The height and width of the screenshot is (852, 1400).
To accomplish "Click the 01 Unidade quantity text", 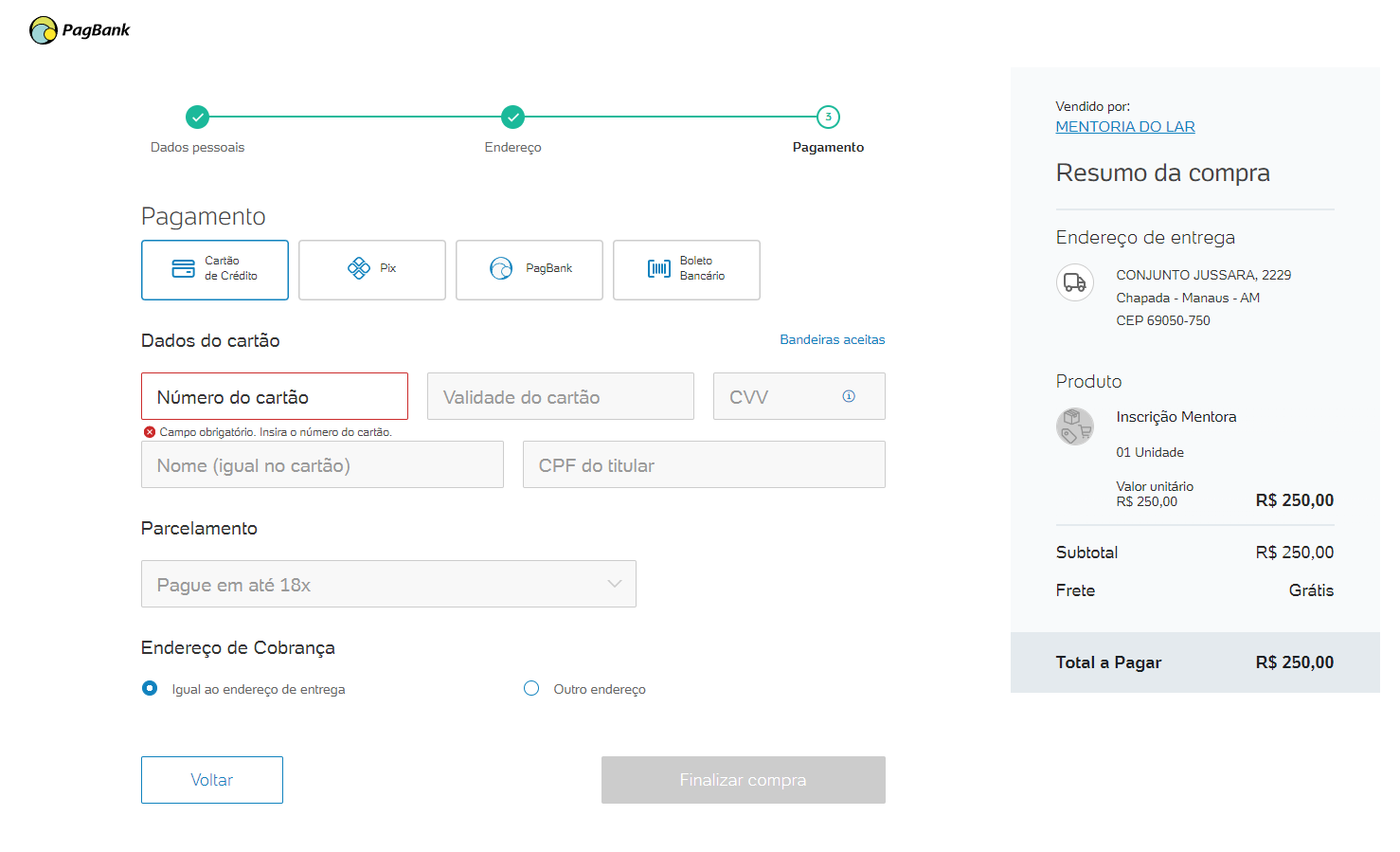I will [x=1150, y=452].
